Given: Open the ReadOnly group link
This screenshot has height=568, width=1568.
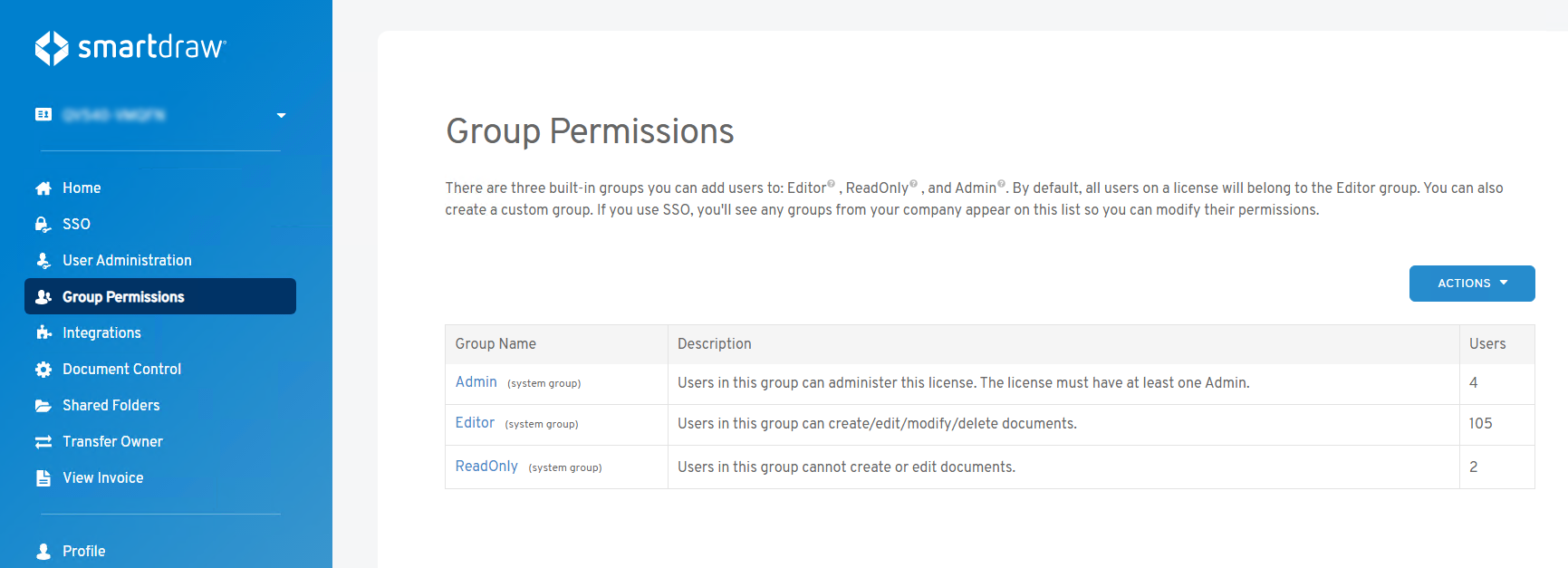Looking at the screenshot, I should click(486, 467).
